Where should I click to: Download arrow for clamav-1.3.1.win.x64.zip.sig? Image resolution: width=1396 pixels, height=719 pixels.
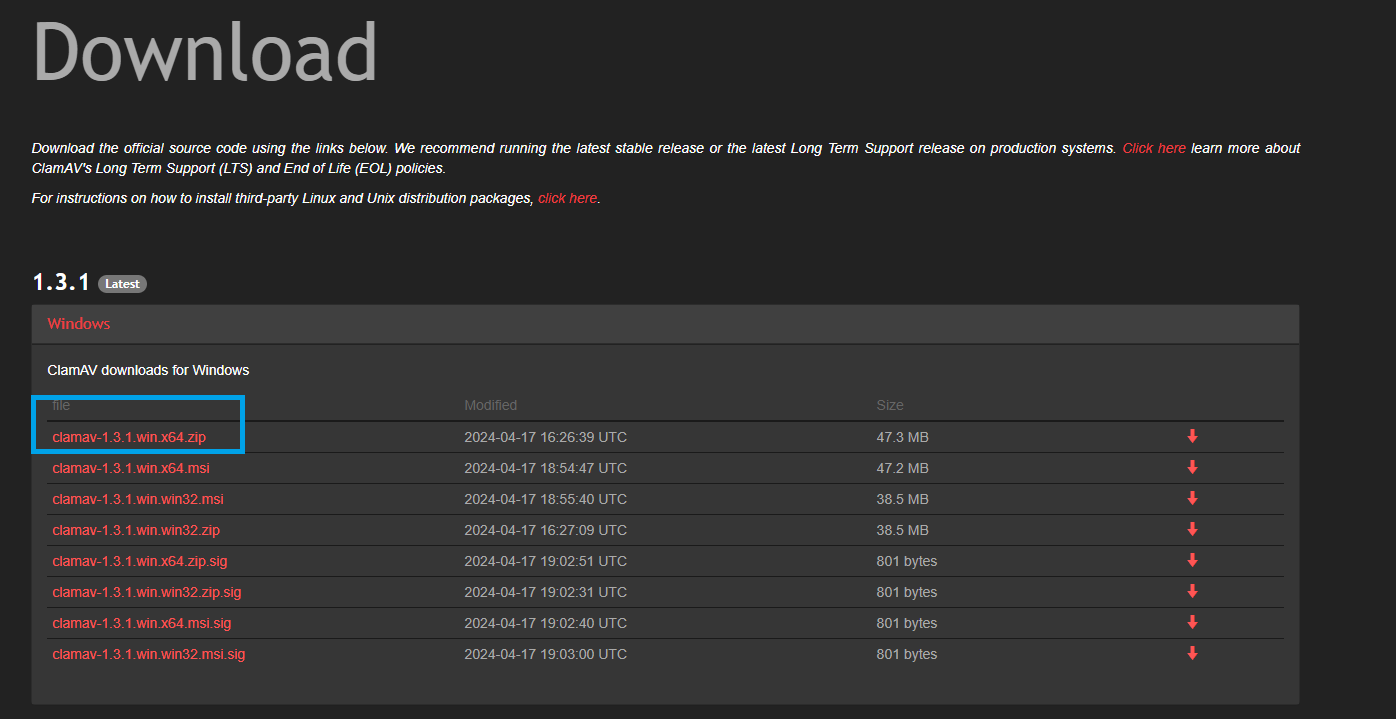point(1192,560)
